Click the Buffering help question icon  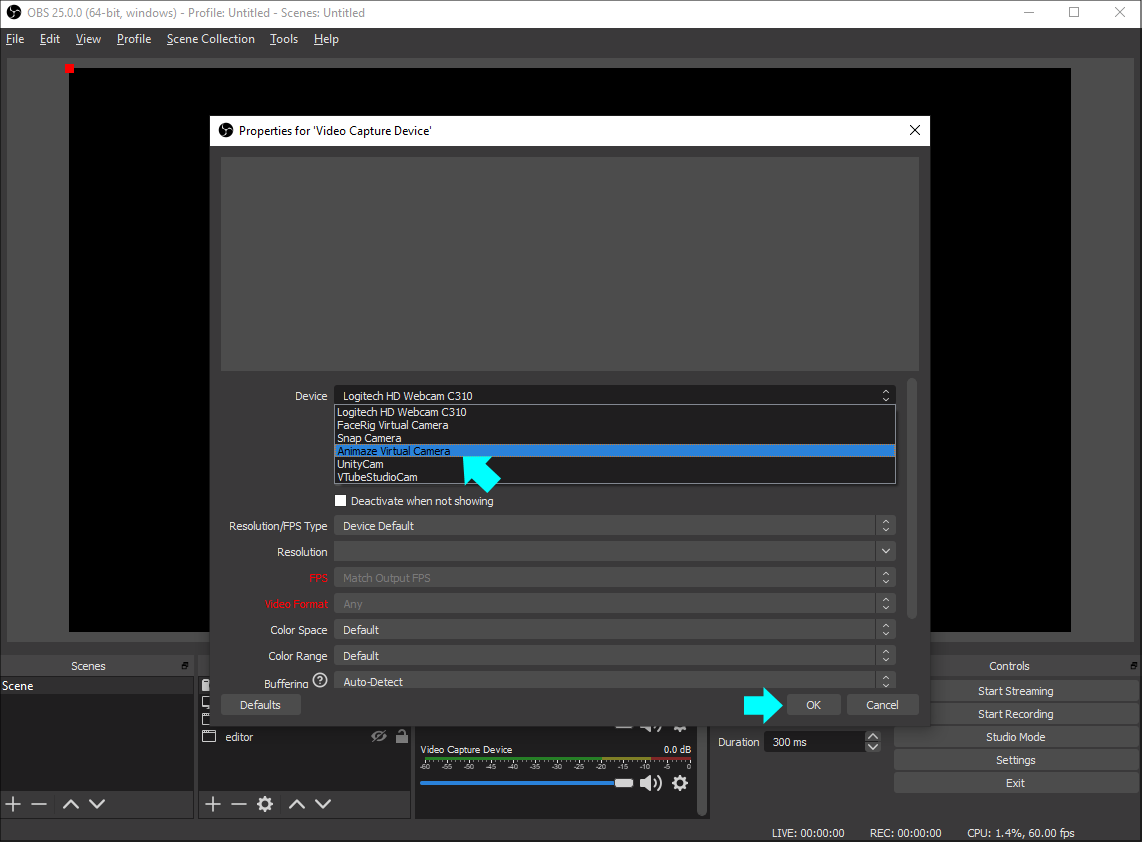[x=320, y=680]
